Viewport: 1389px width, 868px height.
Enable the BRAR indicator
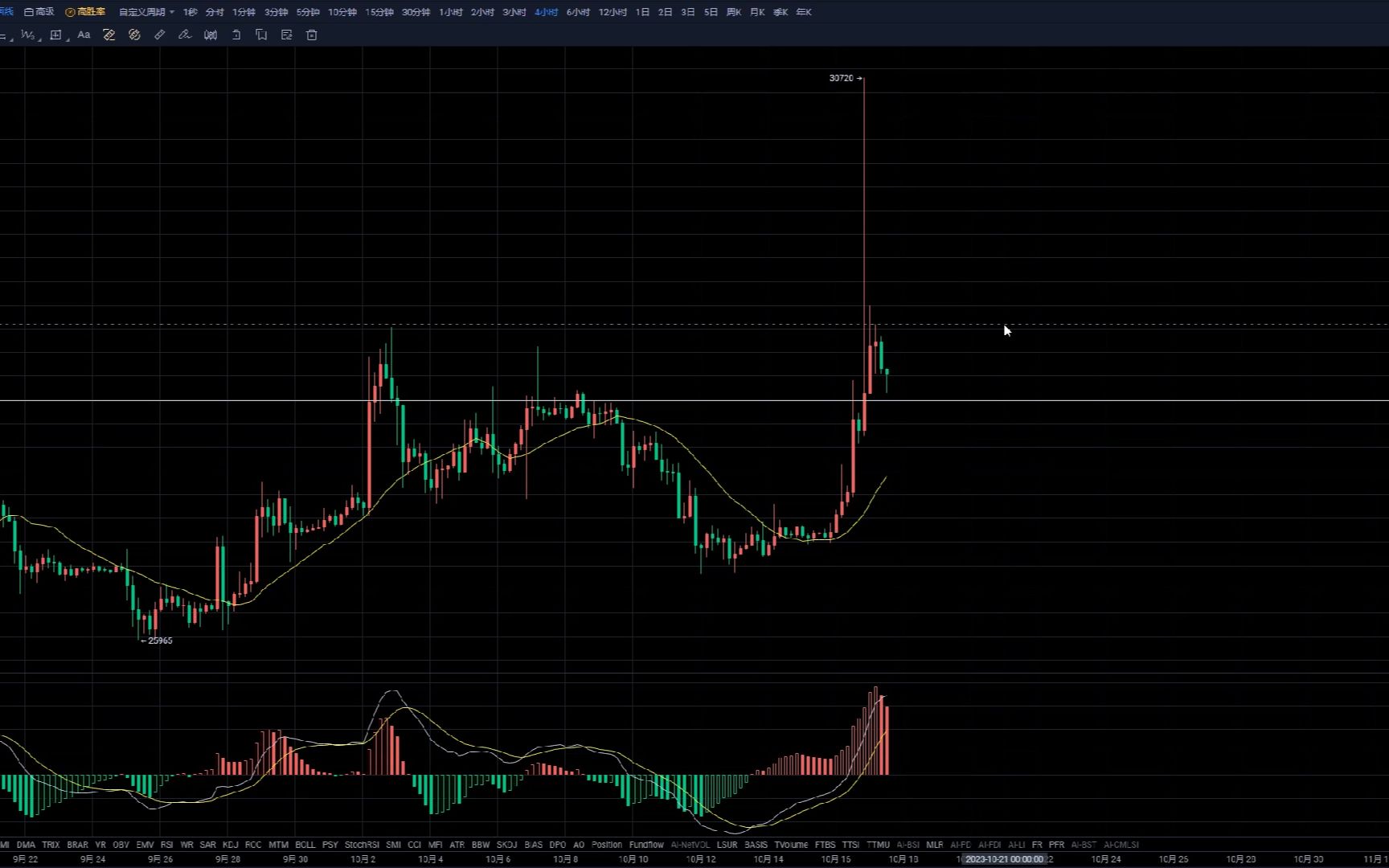pos(78,845)
